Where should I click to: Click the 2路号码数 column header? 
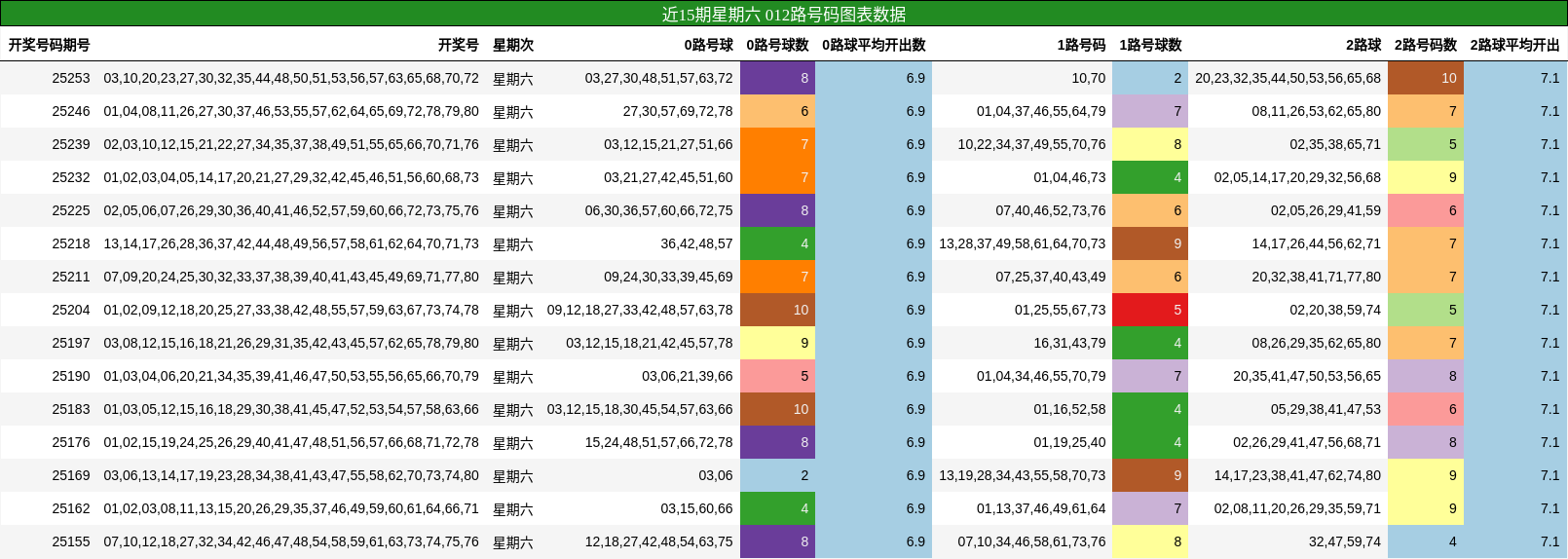coord(1425,45)
